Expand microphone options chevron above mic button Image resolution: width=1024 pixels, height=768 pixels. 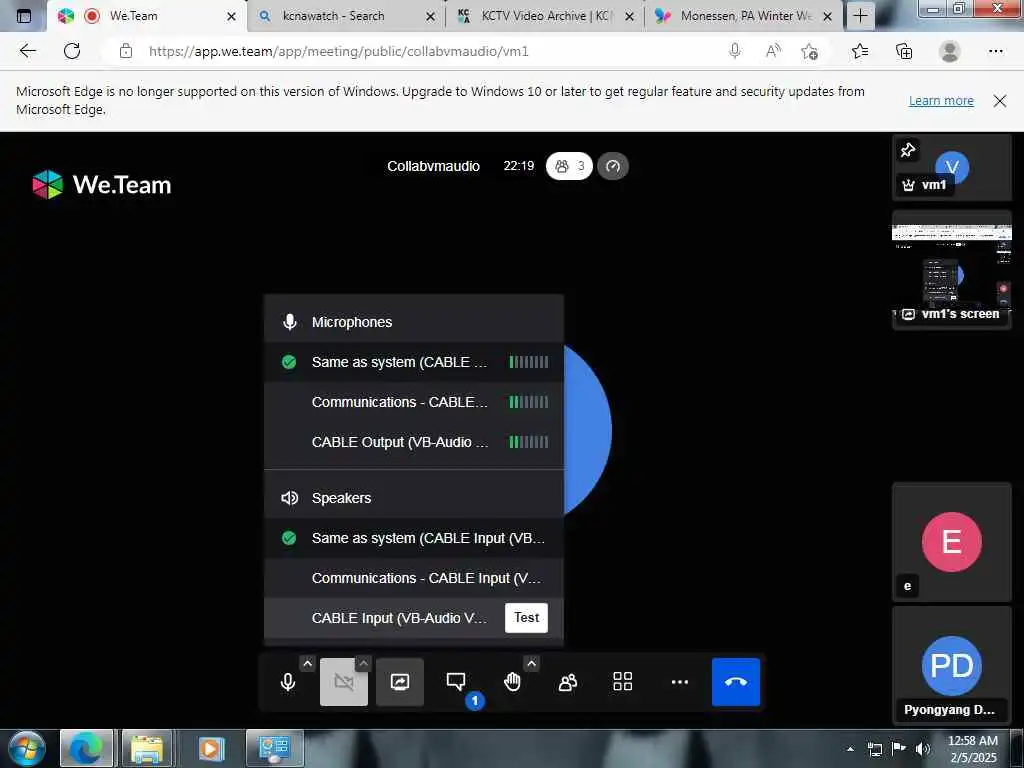tap(308, 664)
